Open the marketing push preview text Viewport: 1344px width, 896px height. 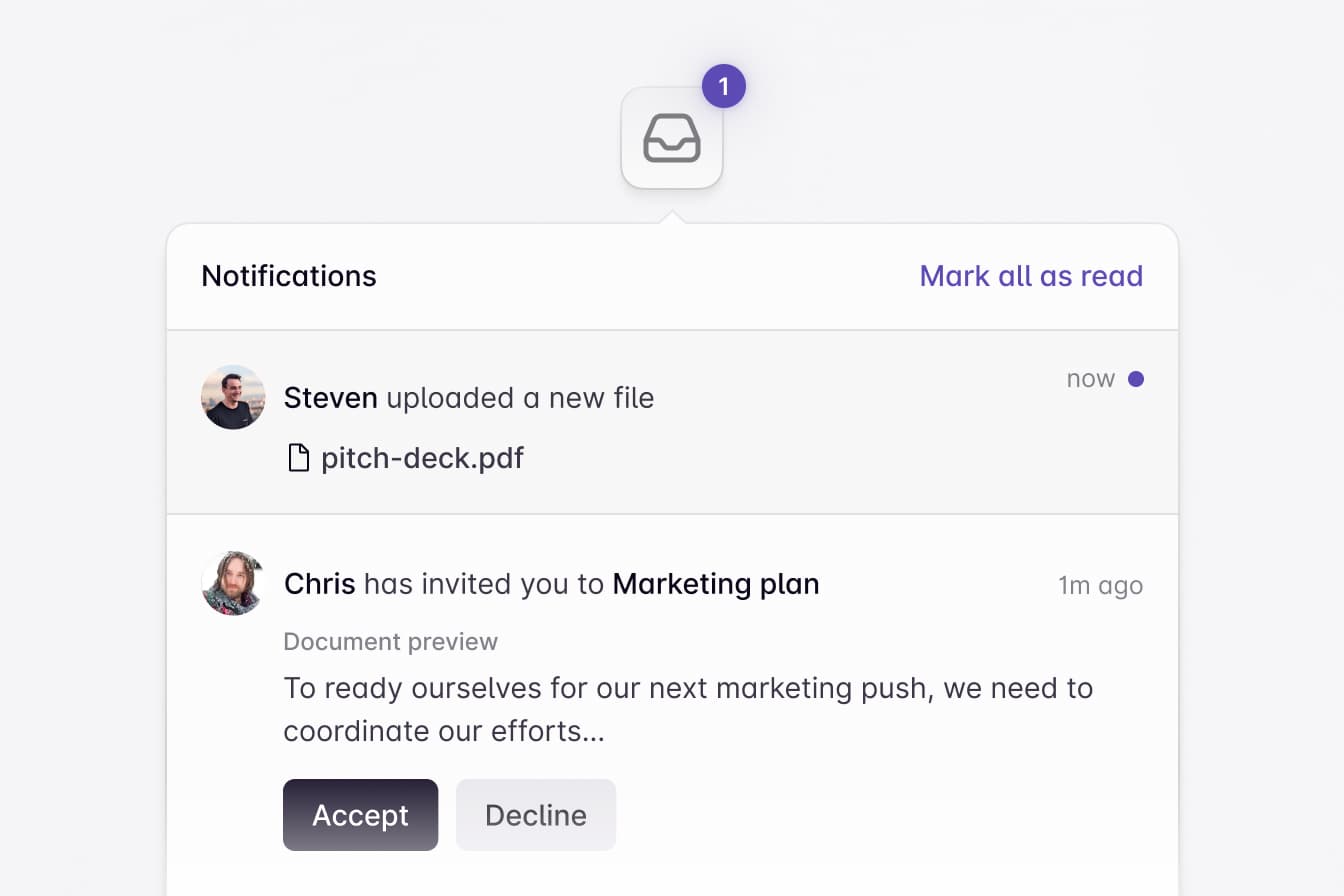(688, 709)
